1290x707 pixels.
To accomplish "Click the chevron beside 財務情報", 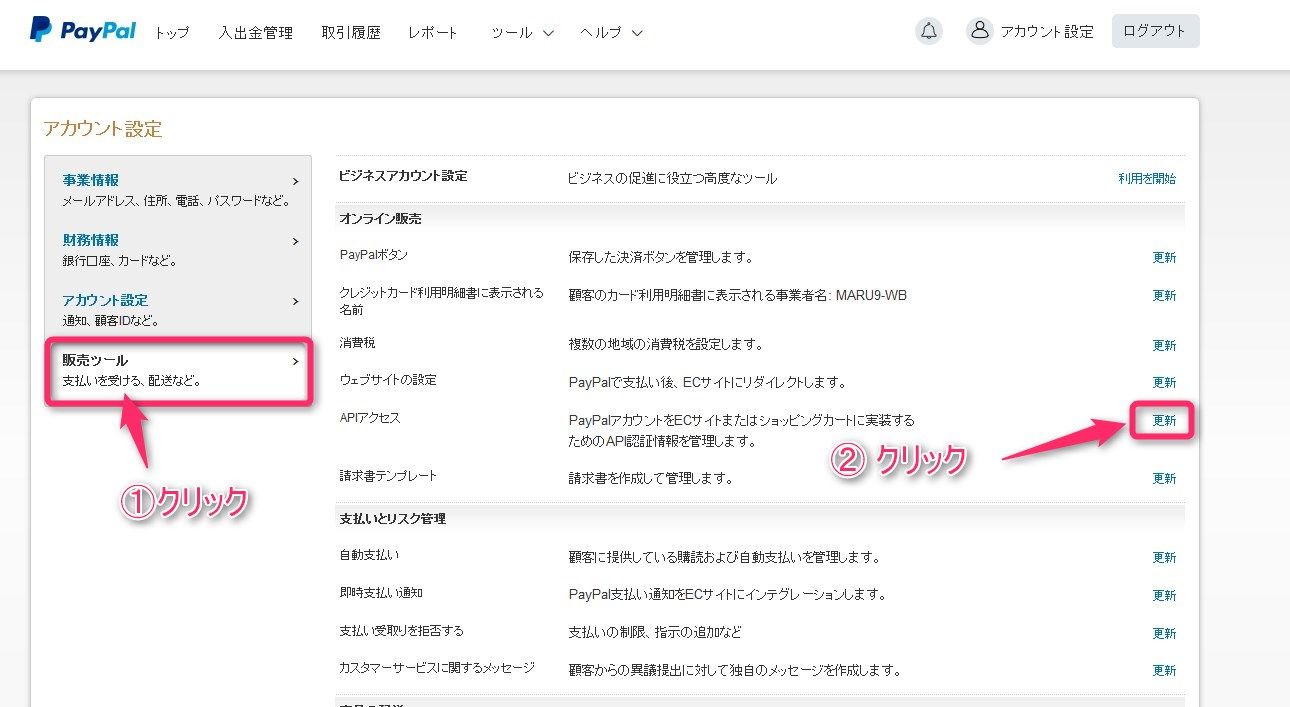I will [295, 241].
